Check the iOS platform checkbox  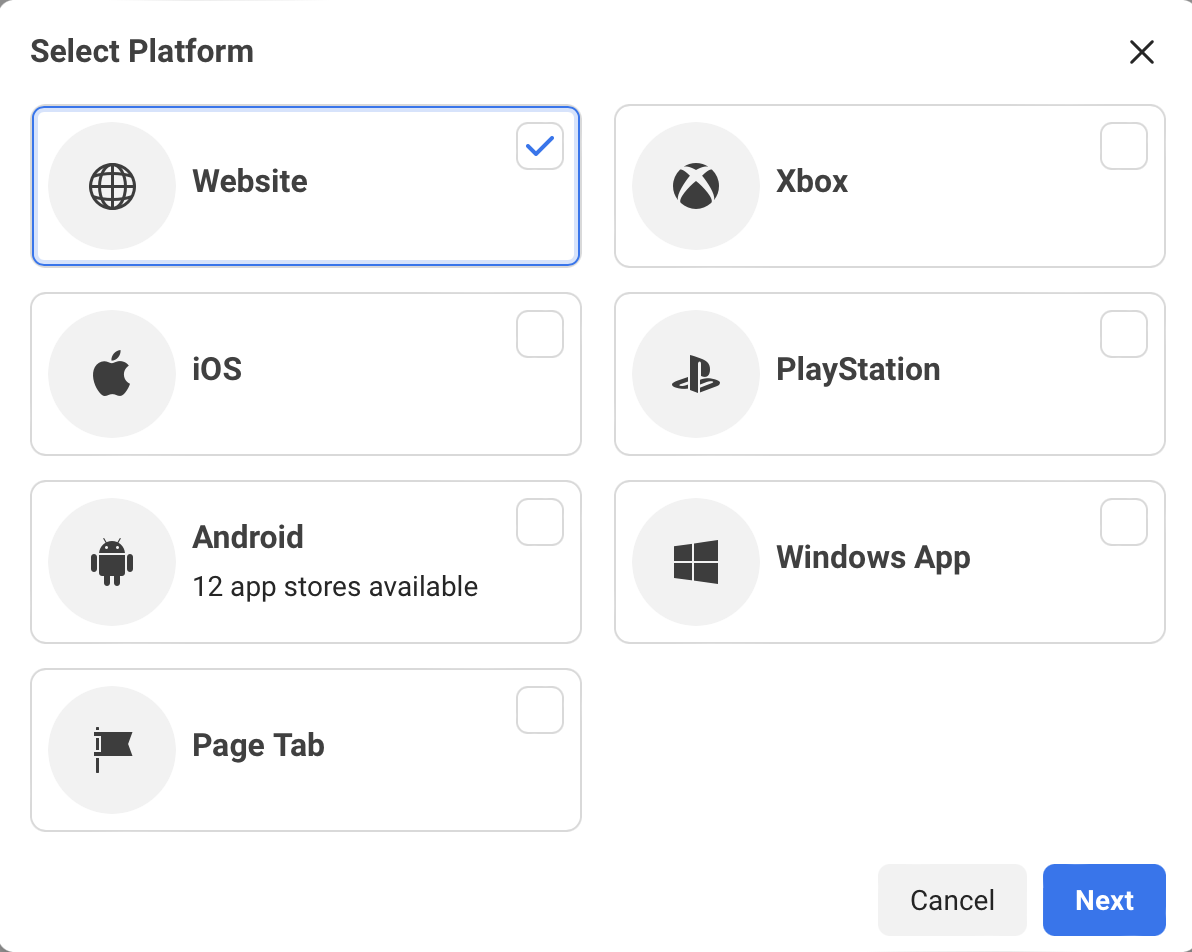point(540,334)
